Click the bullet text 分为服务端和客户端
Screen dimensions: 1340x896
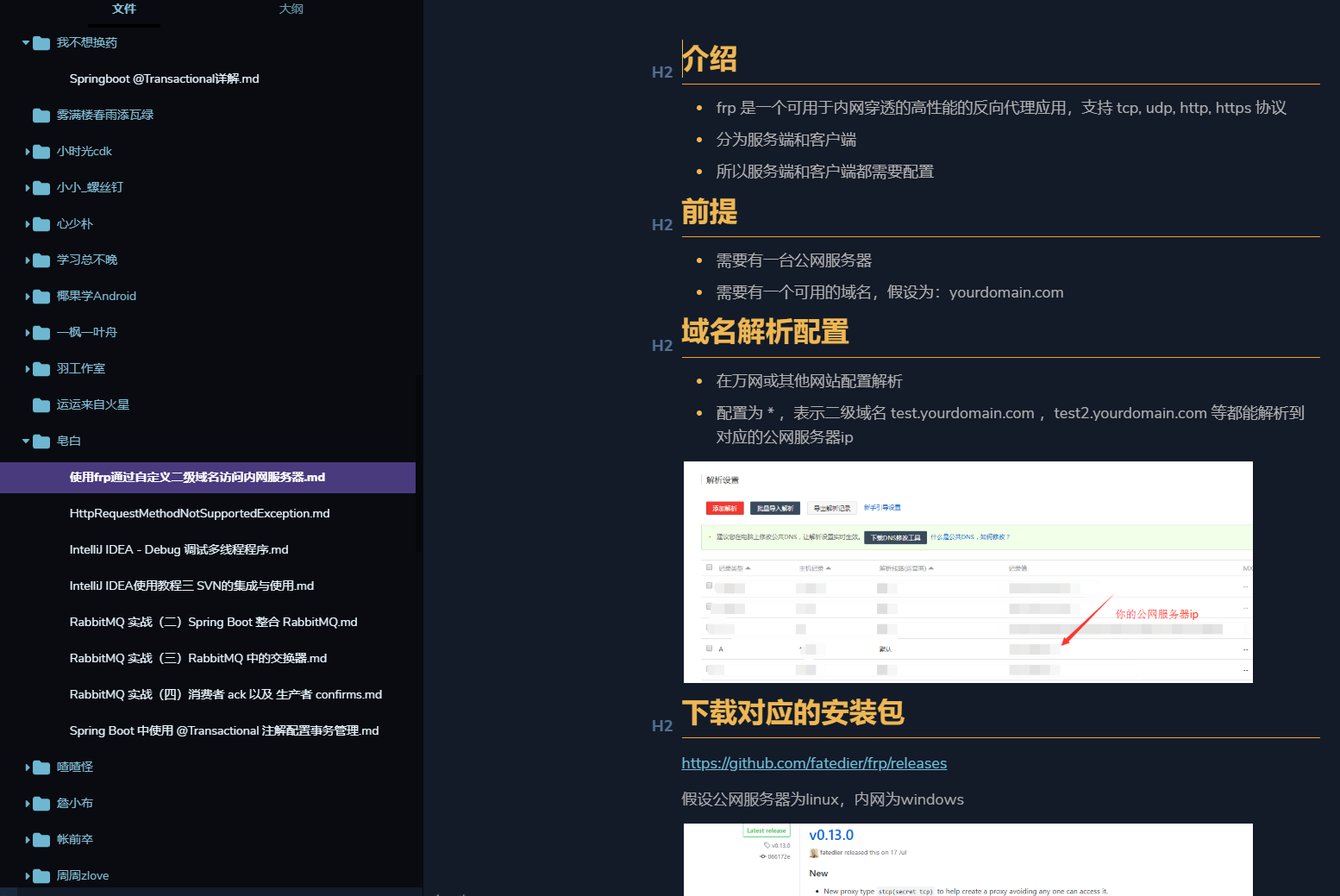(x=786, y=140)
